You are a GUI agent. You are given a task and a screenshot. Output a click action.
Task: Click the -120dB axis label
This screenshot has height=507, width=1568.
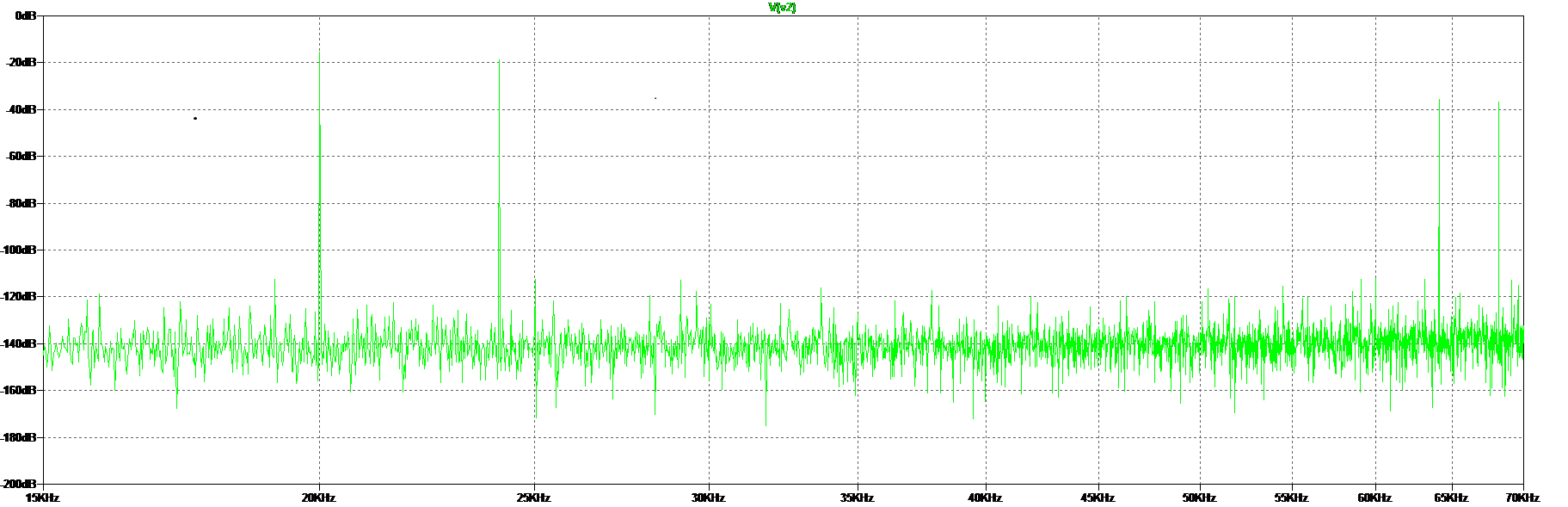[x=19, y=296]
